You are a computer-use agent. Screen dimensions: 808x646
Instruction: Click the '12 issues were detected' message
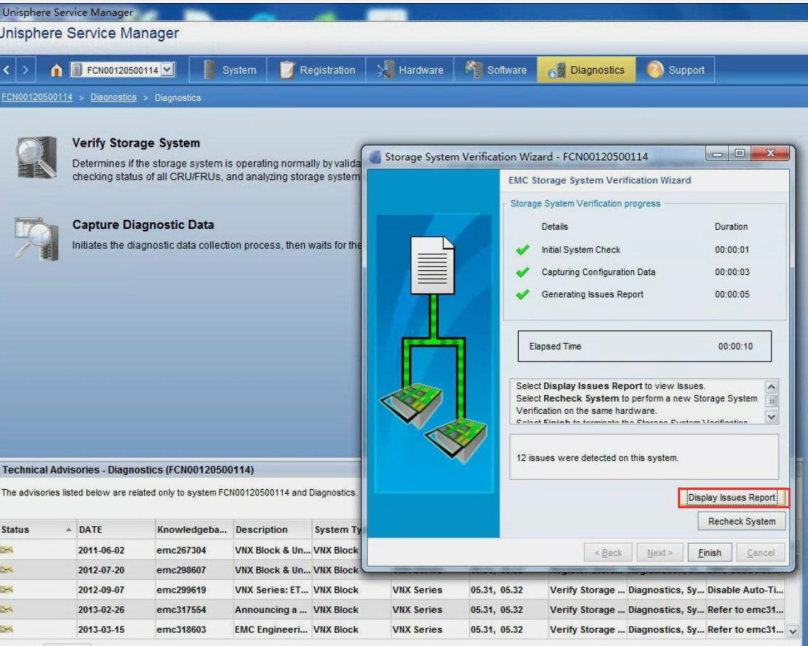[597, 458]
